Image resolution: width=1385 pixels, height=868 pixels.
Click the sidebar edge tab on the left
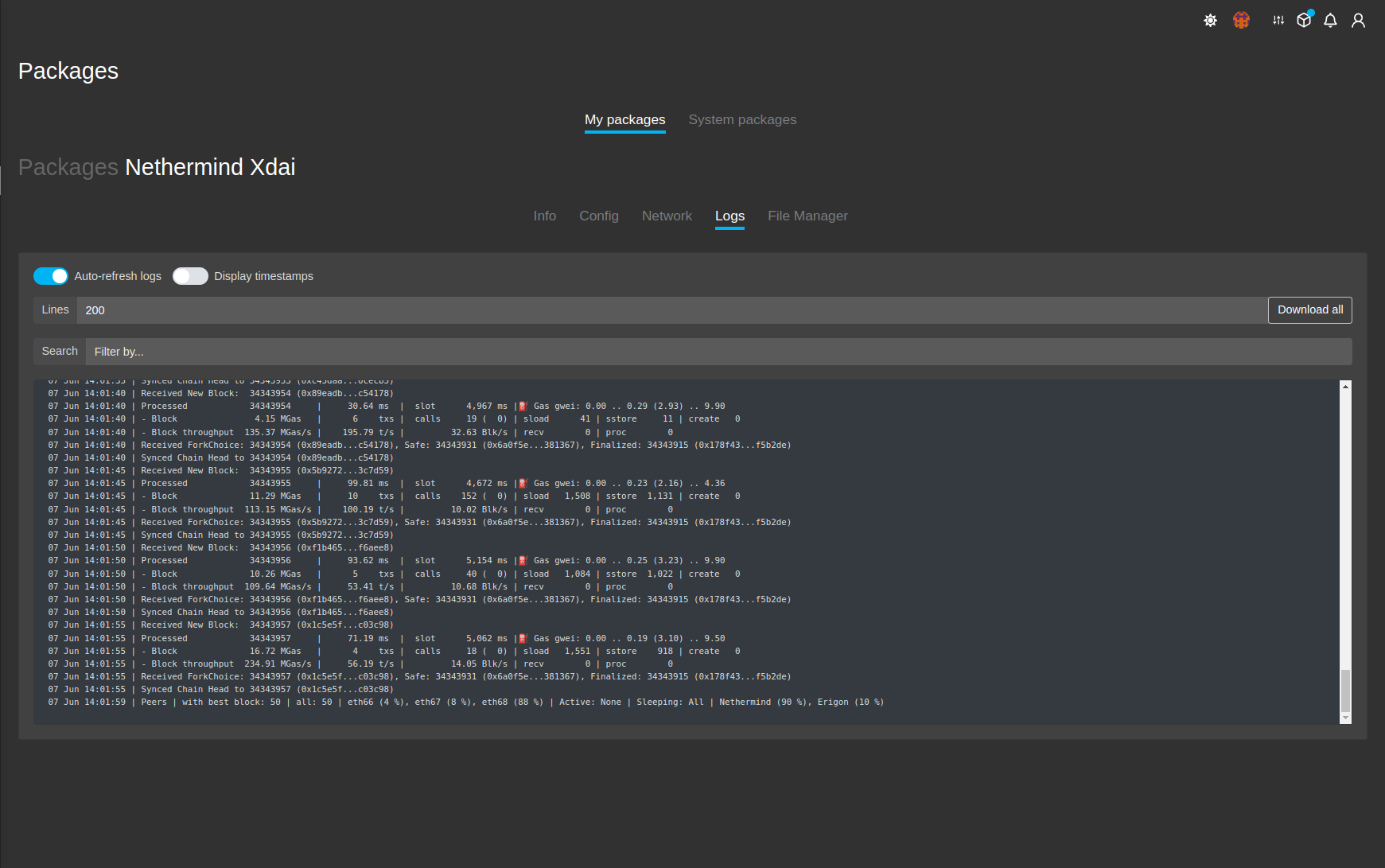point(2,180)
